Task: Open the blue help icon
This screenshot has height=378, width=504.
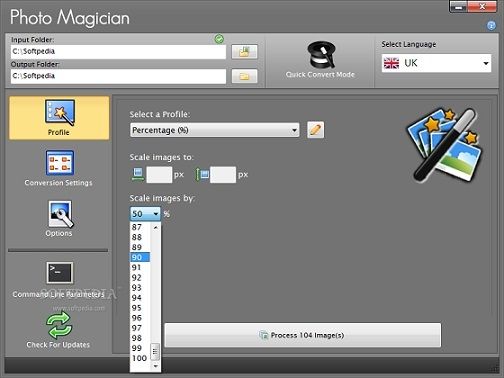Action: (491, 25)
